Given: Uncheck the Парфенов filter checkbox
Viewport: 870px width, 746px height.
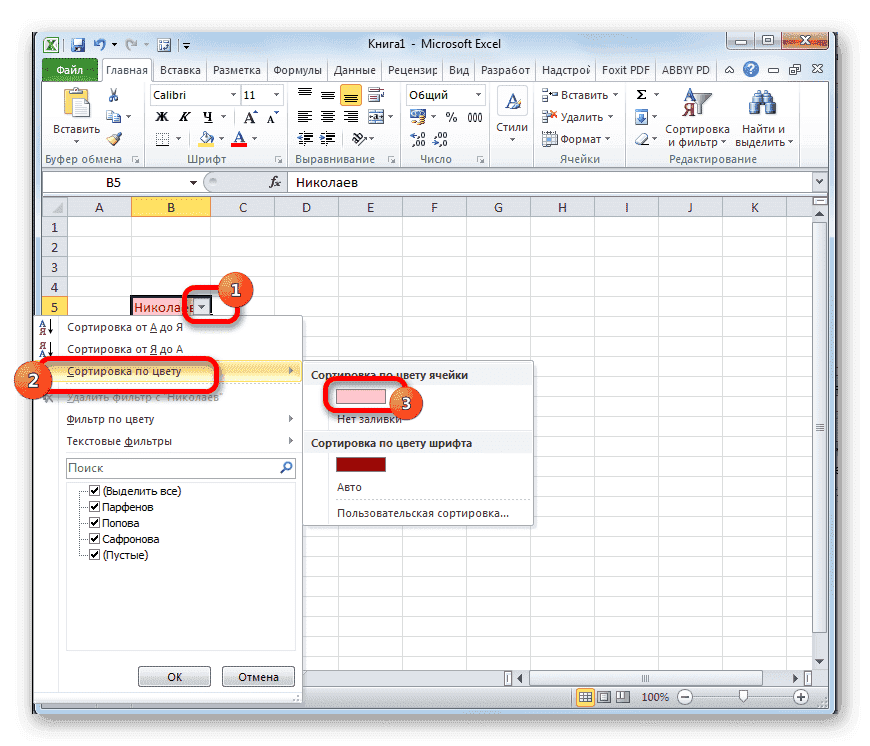Looking at the screenshot, I should point(95,506).
